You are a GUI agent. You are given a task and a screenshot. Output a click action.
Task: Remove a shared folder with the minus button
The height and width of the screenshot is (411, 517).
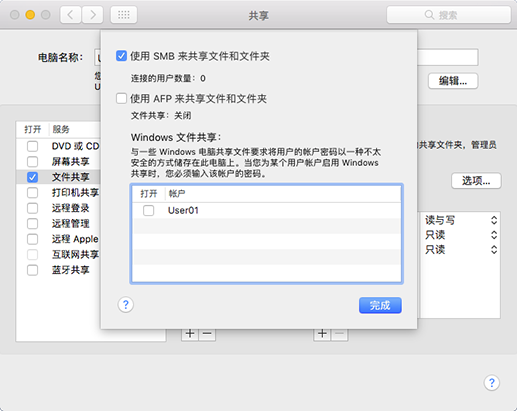click(207, 334)
